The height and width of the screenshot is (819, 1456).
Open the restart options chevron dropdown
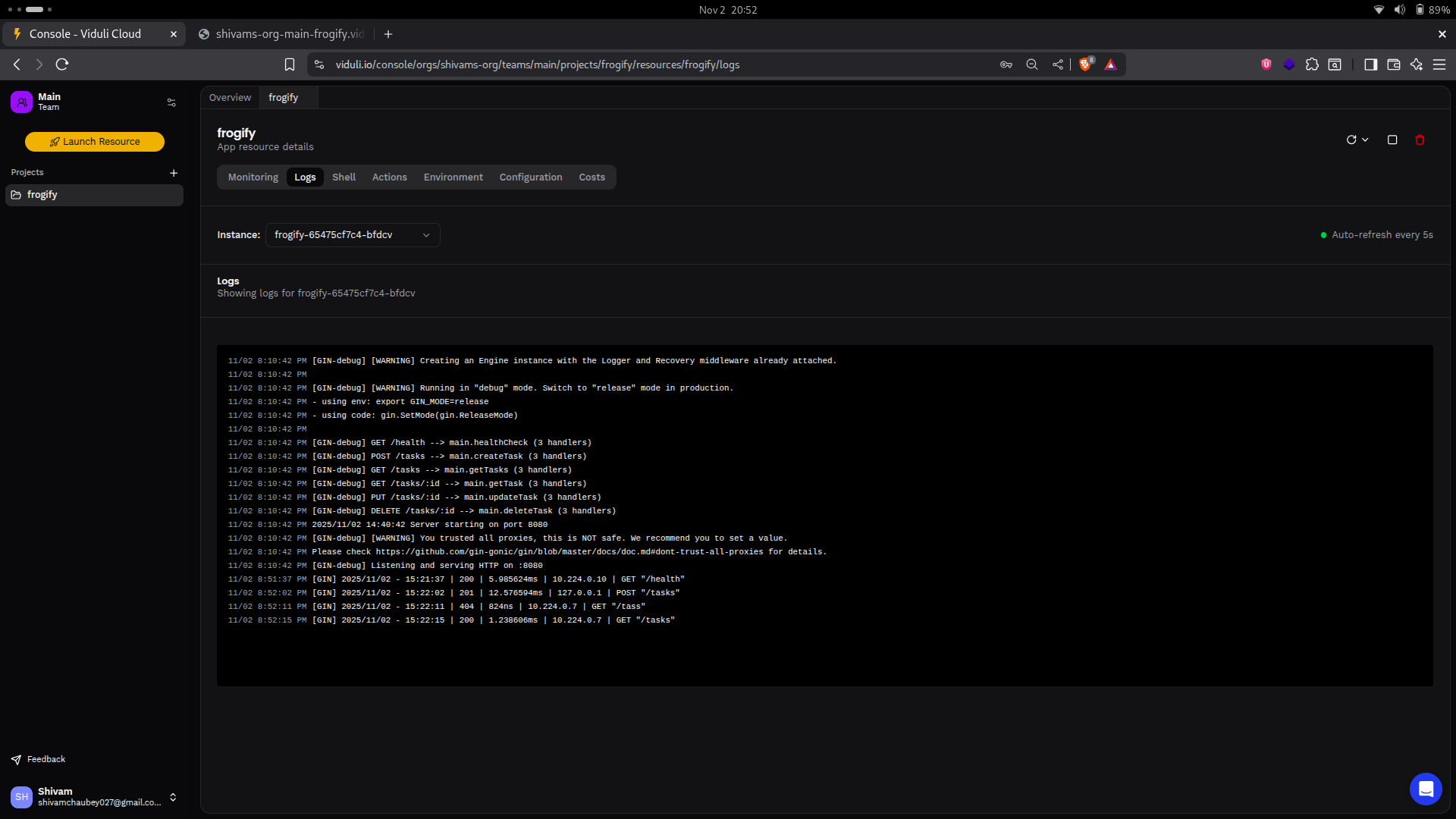(x=1365, y=140)
